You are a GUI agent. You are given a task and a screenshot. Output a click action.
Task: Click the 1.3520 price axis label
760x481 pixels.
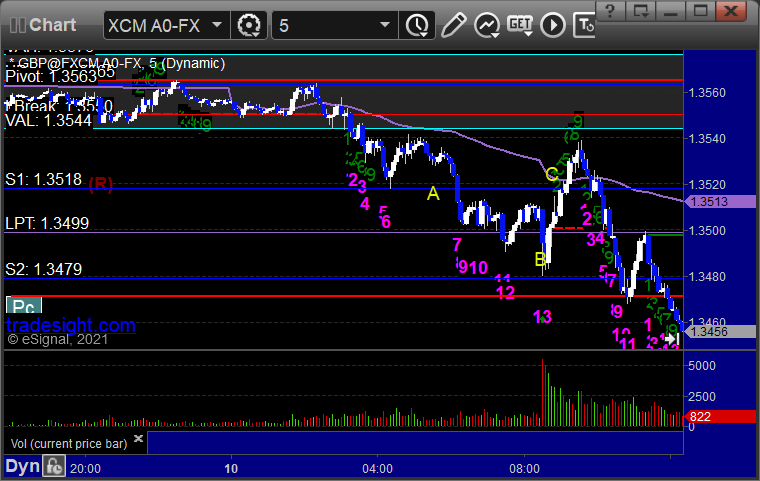708,185
